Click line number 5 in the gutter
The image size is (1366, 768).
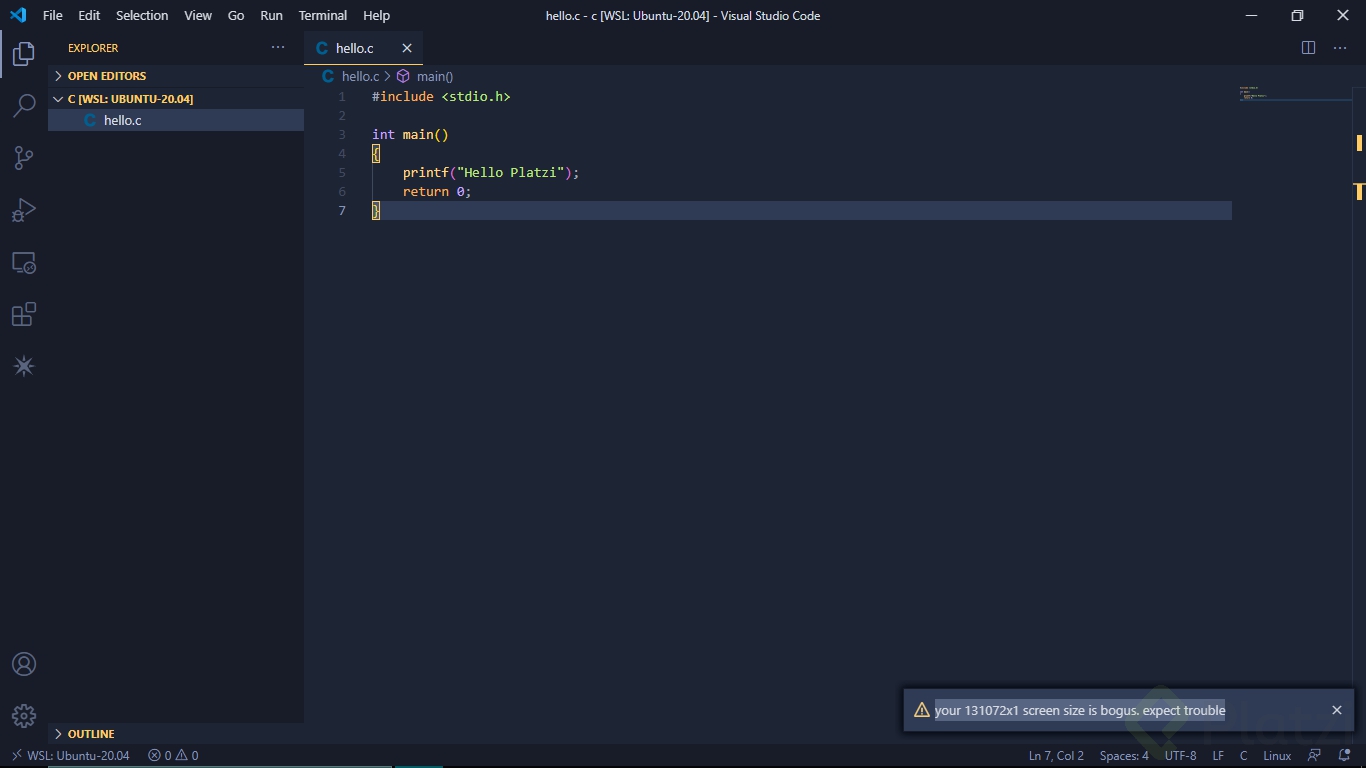tap(342, 173)
